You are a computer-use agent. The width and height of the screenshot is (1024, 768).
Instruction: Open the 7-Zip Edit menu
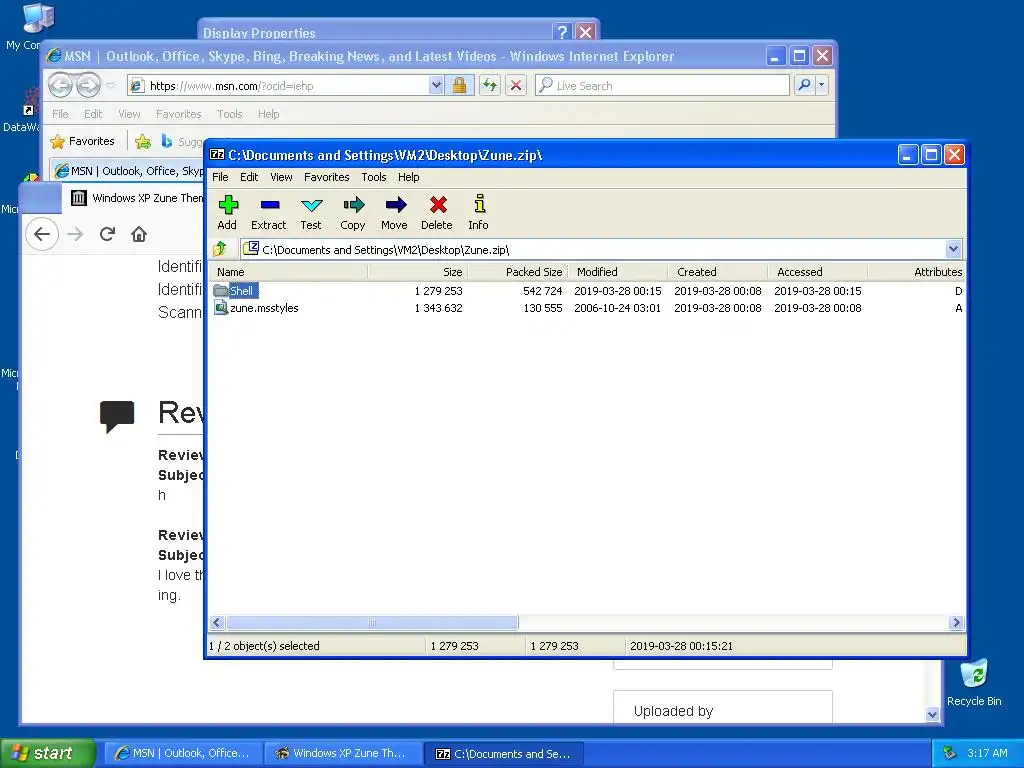pyautogui.click(x=249, y=177)
